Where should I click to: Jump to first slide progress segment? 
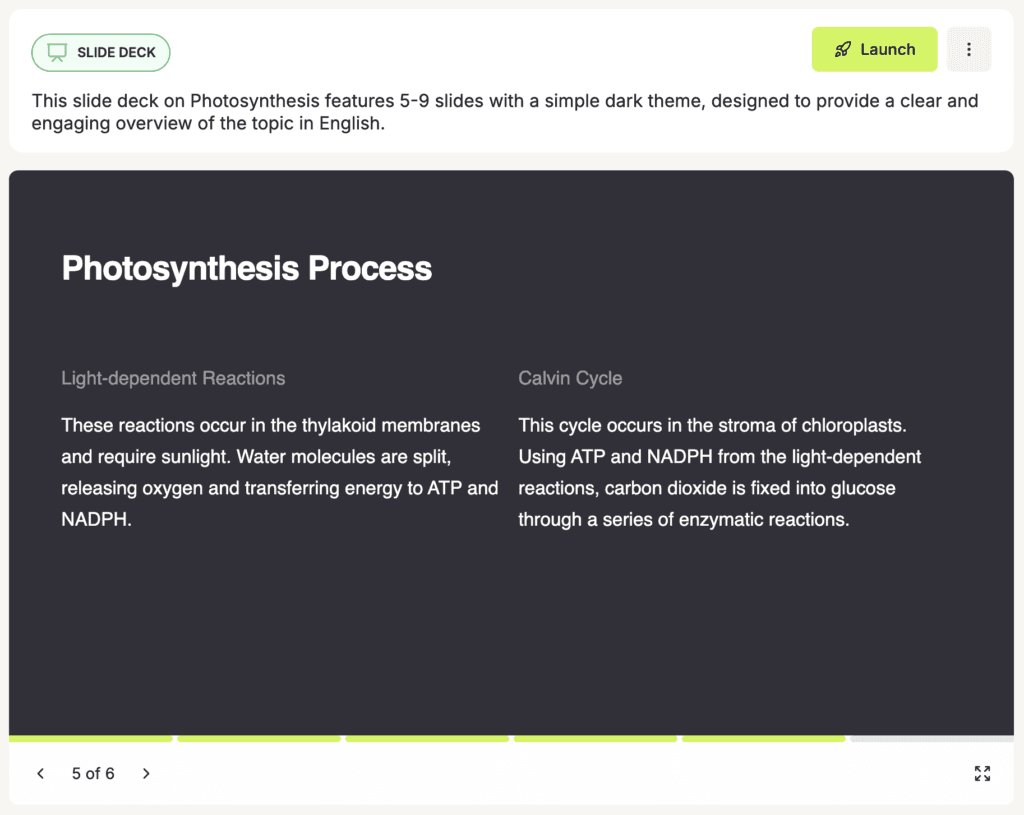[91, 739]
